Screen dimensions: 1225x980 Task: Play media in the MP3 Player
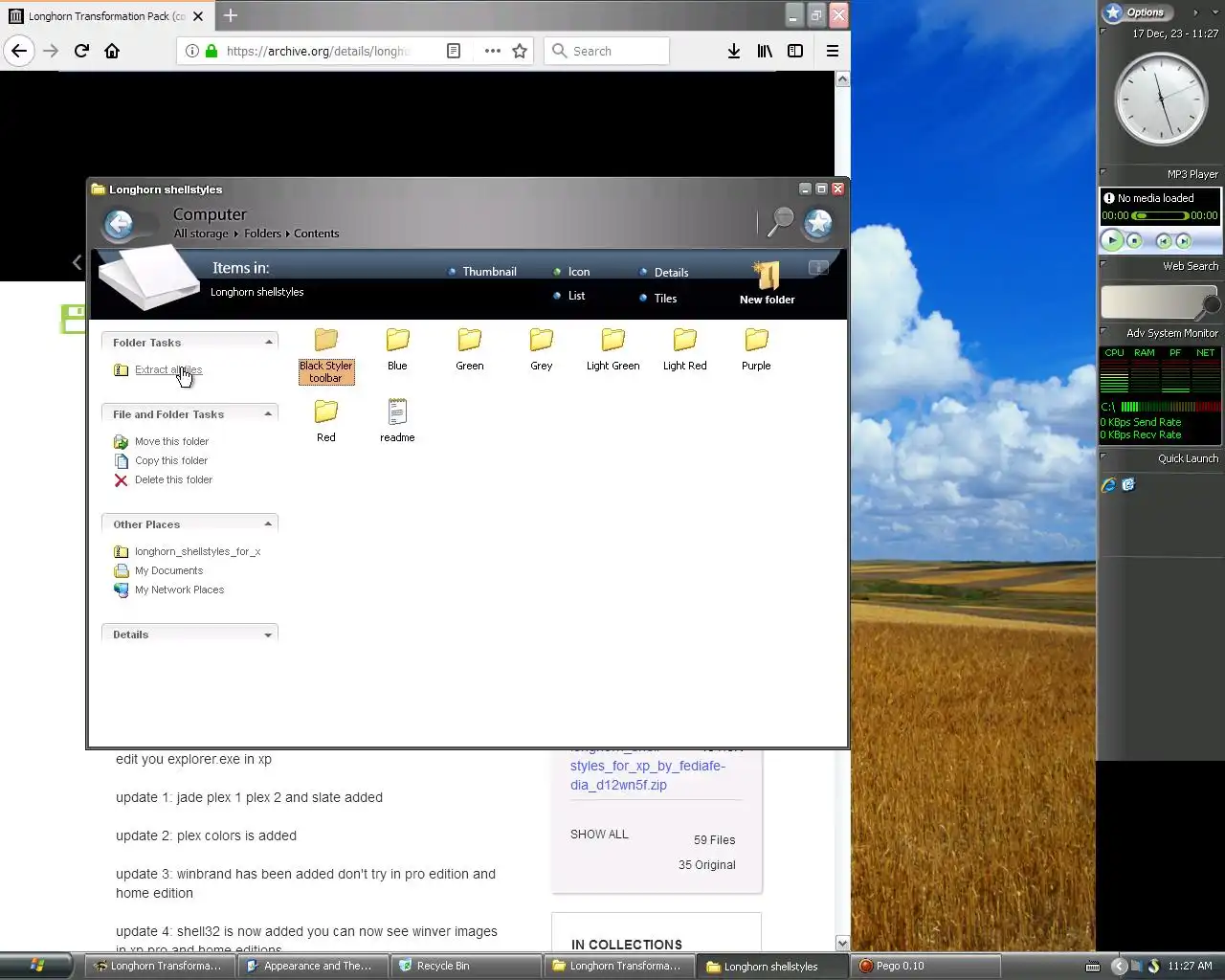tap(1111, 241)
